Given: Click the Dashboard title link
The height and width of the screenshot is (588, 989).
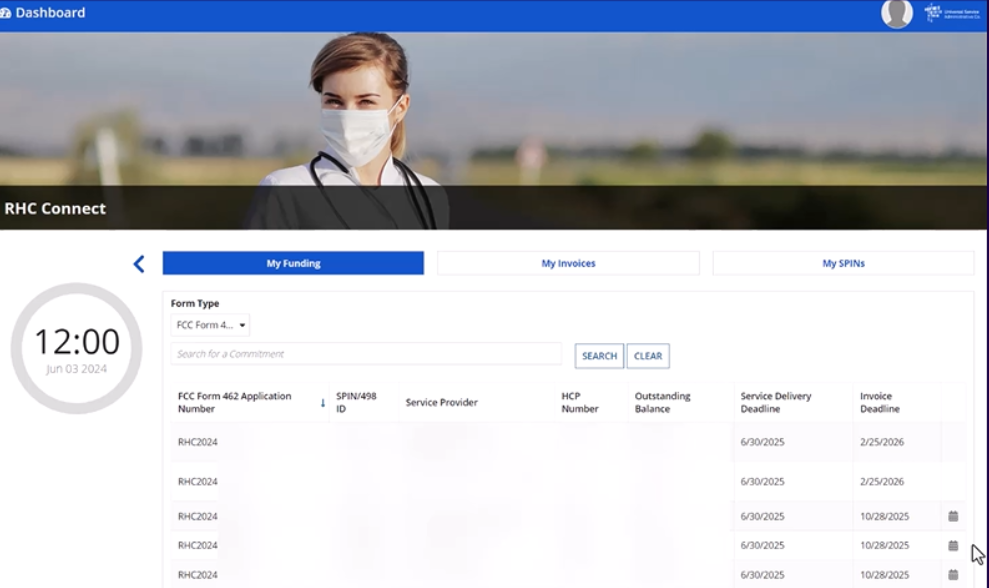Looking at the screenshot, I should pos(50,13).
